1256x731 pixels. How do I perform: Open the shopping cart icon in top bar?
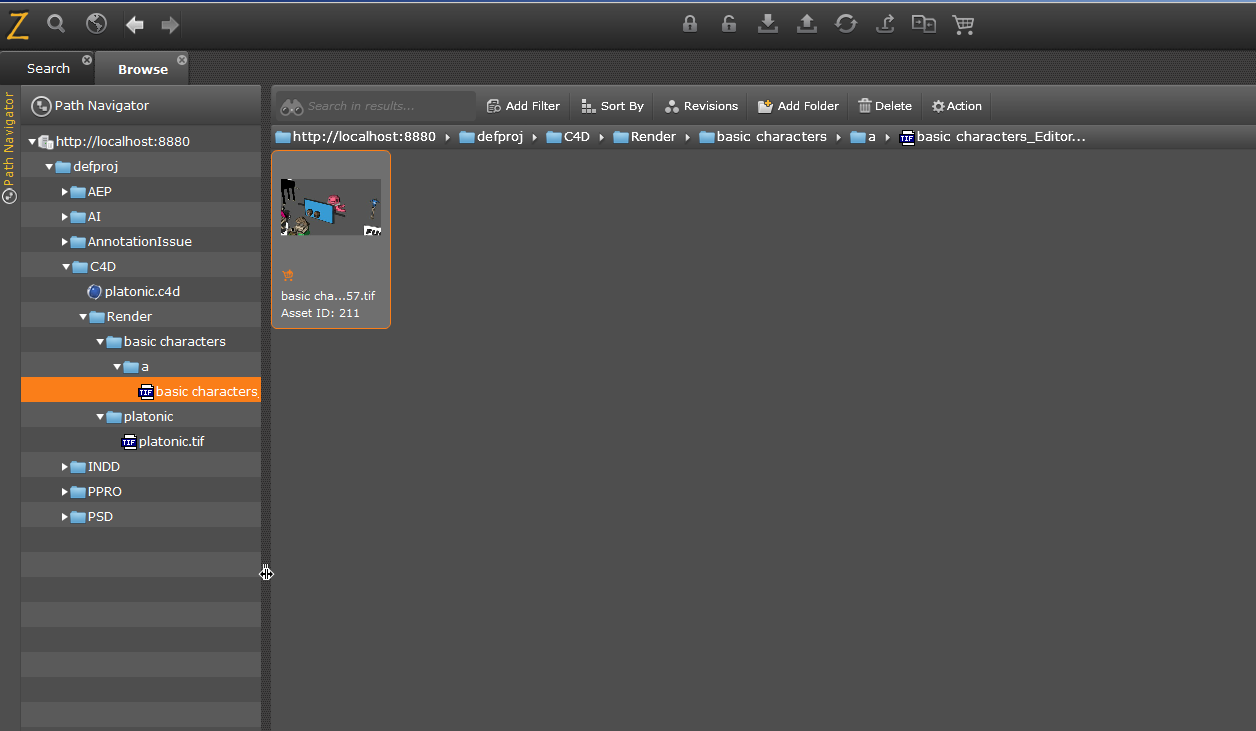[x=963, y=24]
